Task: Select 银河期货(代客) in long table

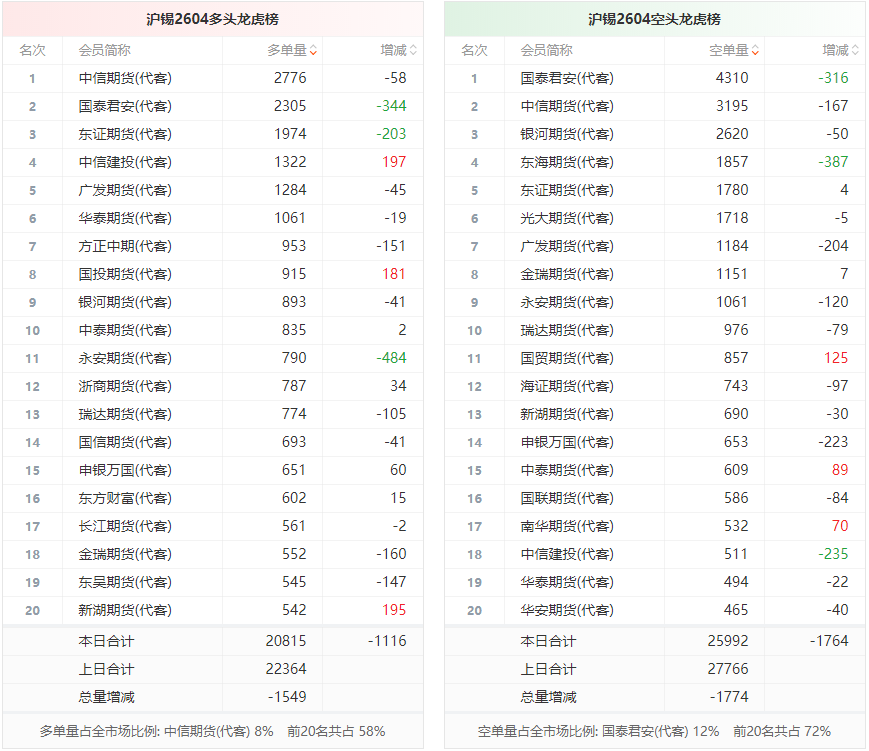Action: (x=125, y=302)
